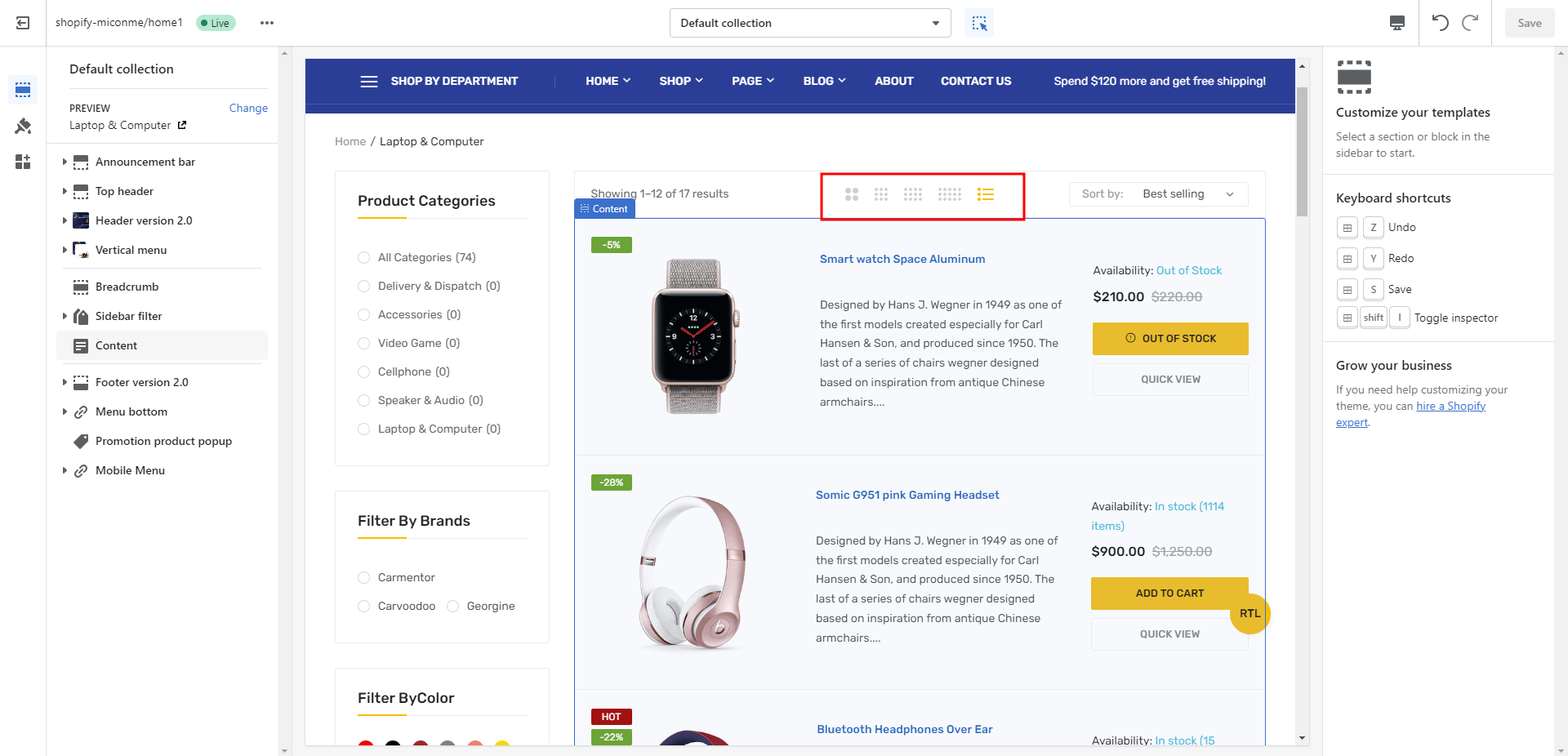Click the redo arrow icon
The height and width of the screenshot is (756, 1568).
[1470, 23]
